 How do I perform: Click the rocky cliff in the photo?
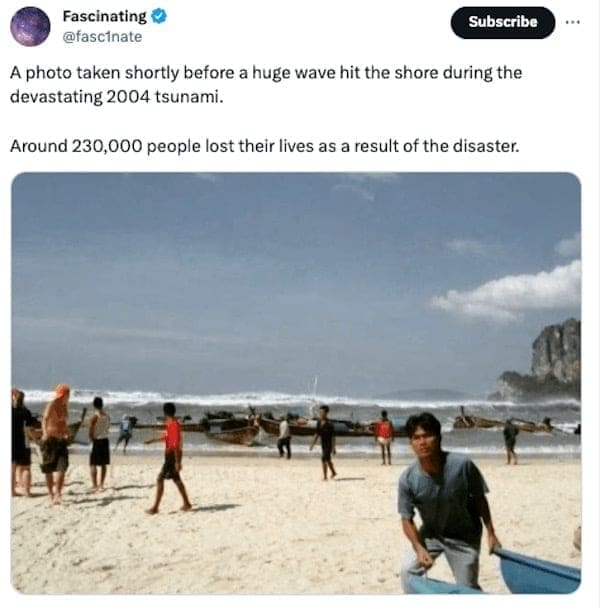[x=557, y=355]
